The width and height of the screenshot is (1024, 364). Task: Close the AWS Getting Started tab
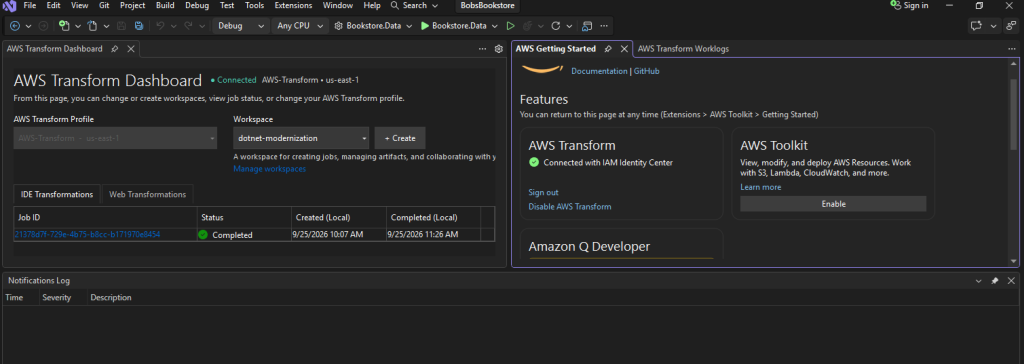click(624, 49)
